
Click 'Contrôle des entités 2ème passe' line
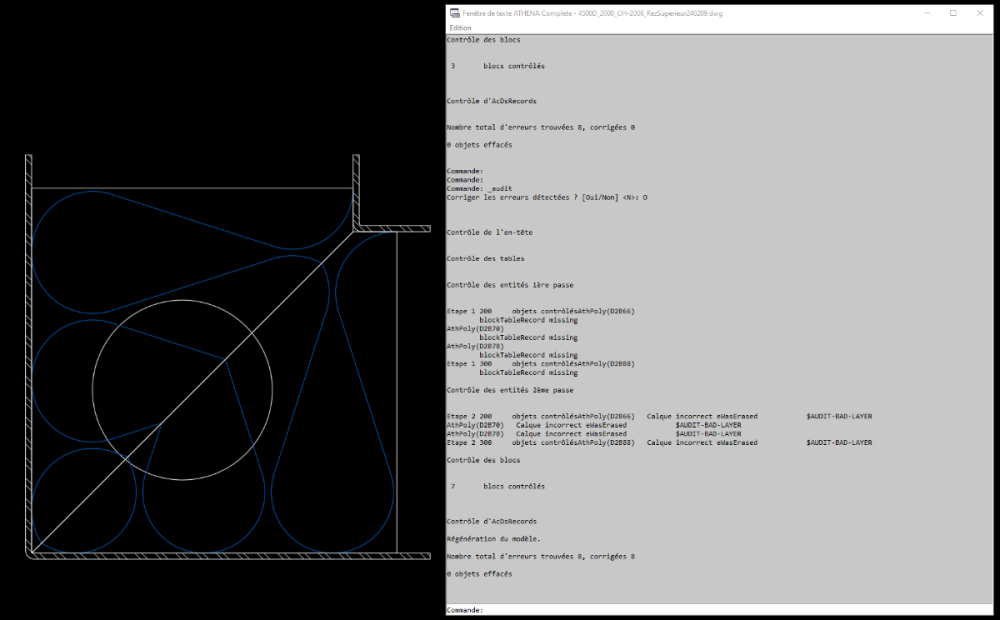pyautogui.click(x=510, y=390)
